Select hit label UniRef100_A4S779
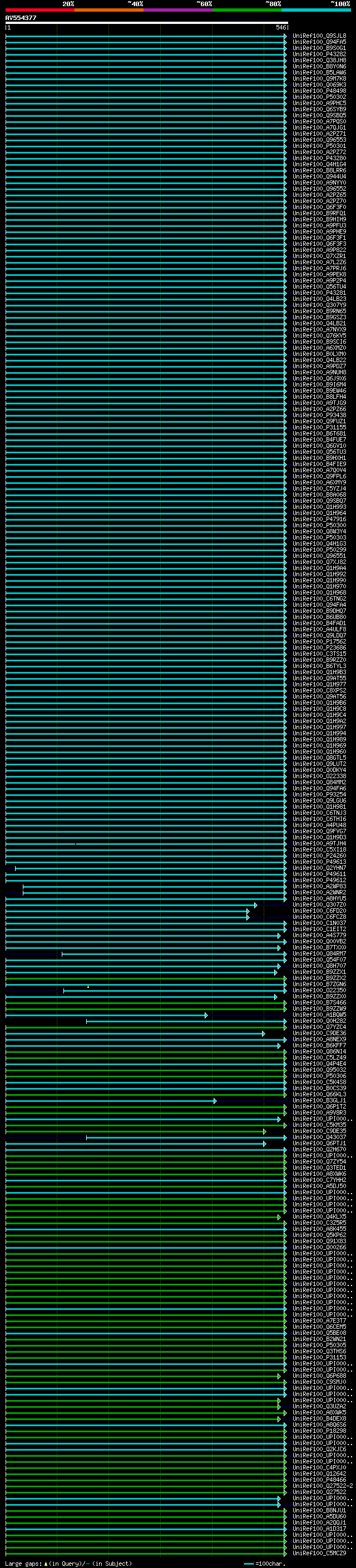 point(319,935)
